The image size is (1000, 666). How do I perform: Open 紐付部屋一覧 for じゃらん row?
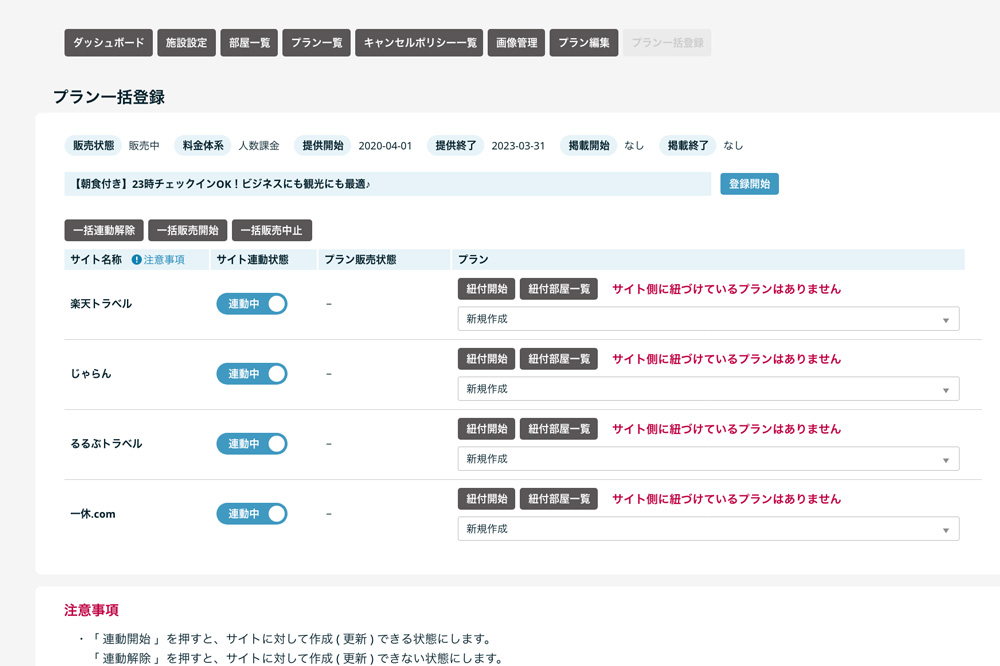558,359
